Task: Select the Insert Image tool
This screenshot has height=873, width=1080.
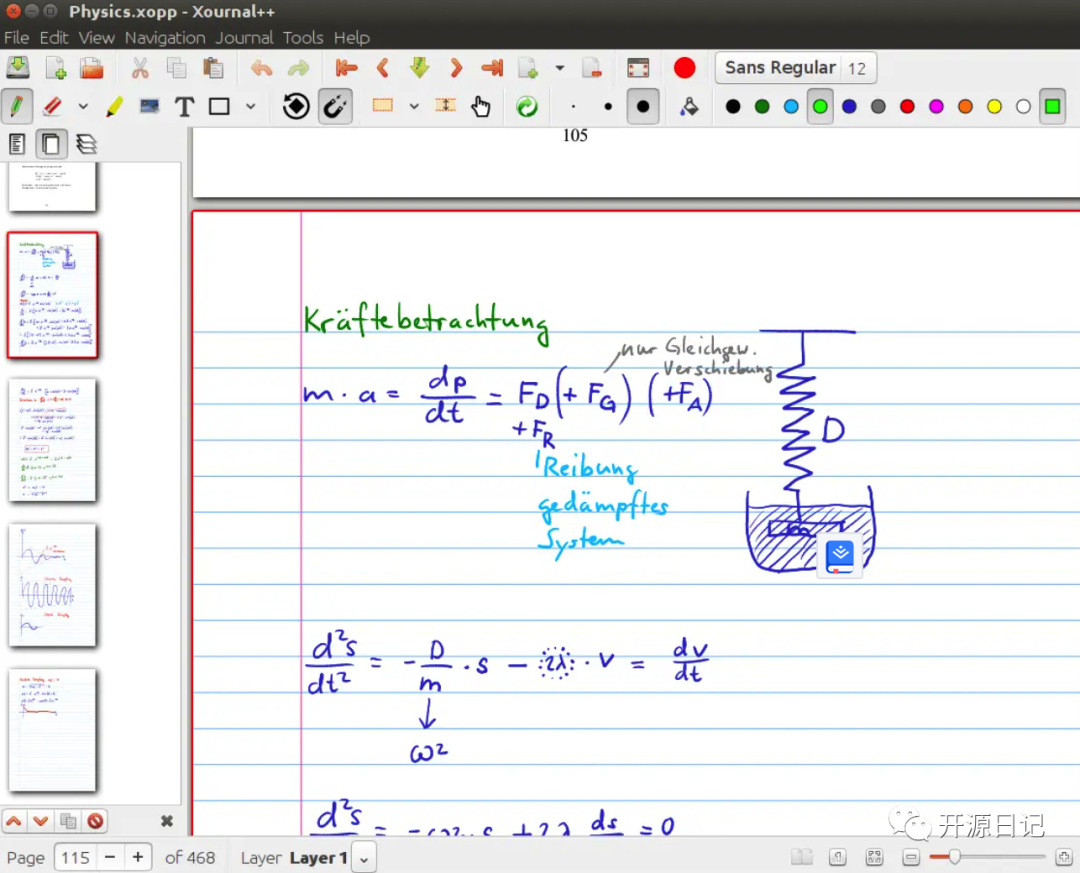Action: pos(149,107)
